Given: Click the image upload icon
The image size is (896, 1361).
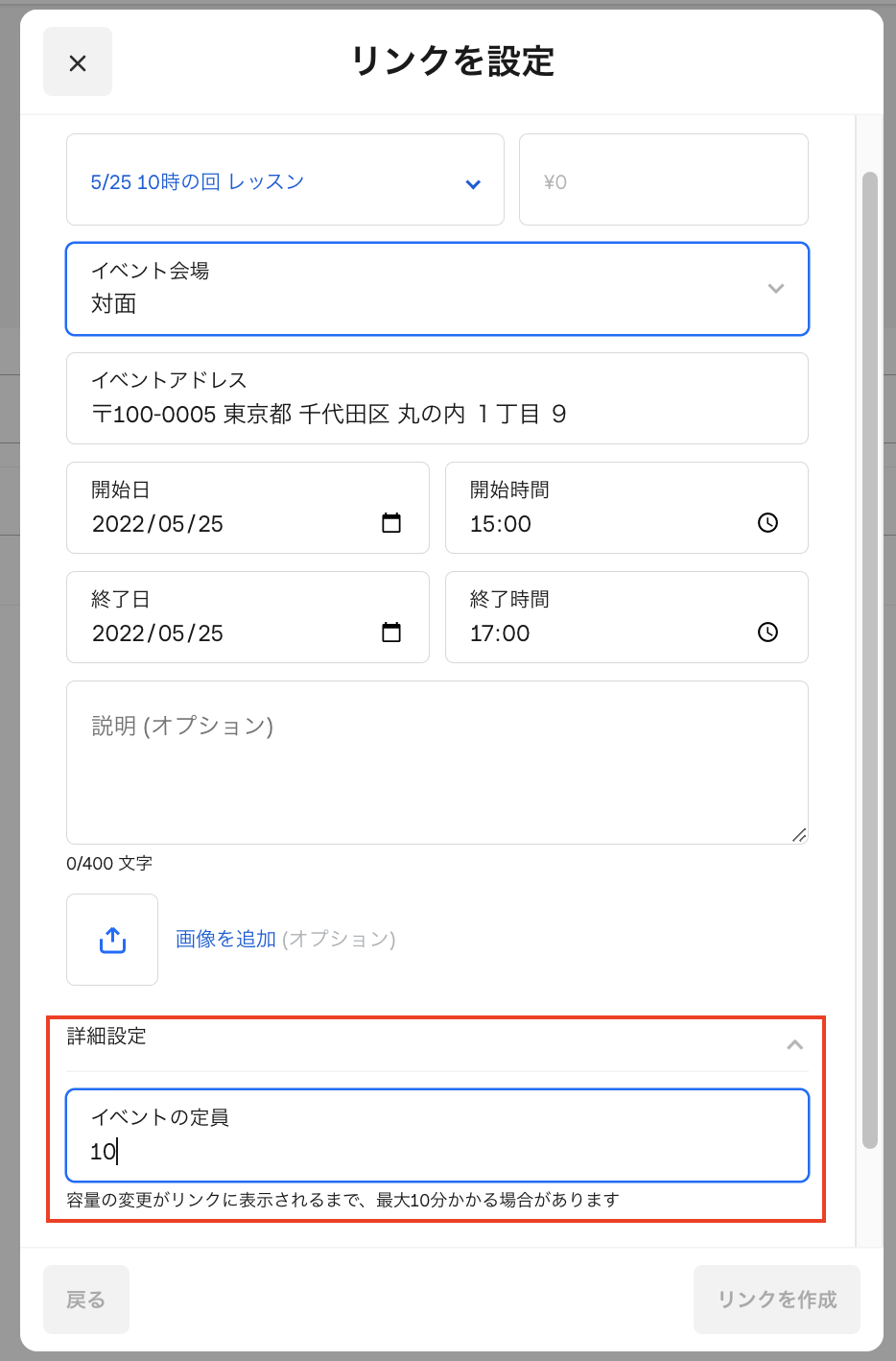Looking at the screenshot, I should coord(112,939).
